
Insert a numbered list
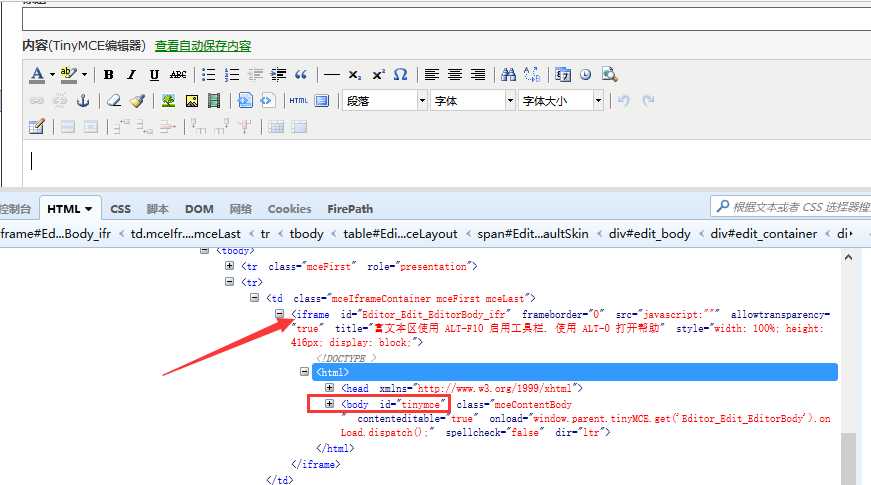[x=232, y=75]
